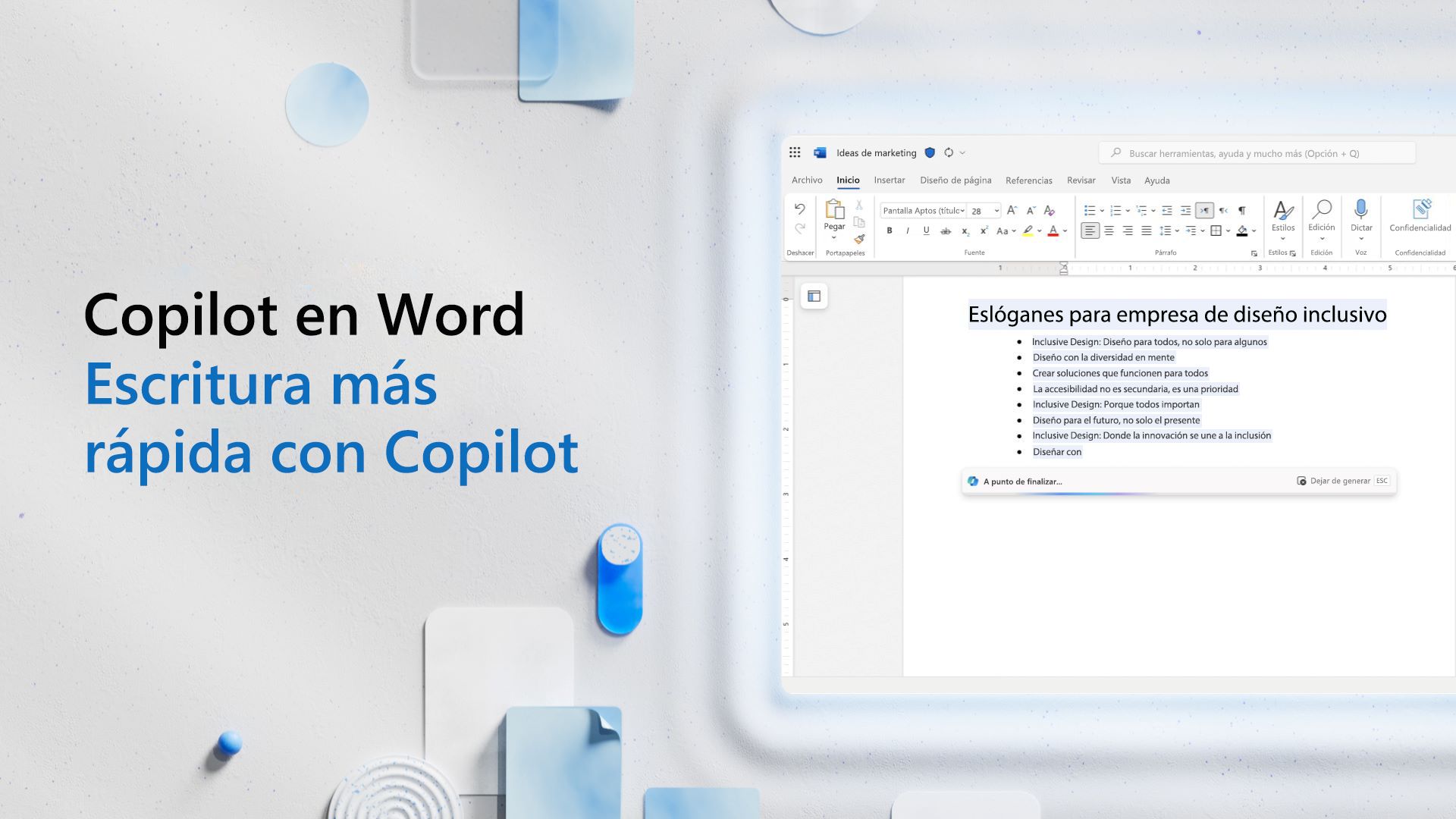This screenshot has width=1456, height=819.
Task: Apply subscript formatting
Action: [965, 231]
